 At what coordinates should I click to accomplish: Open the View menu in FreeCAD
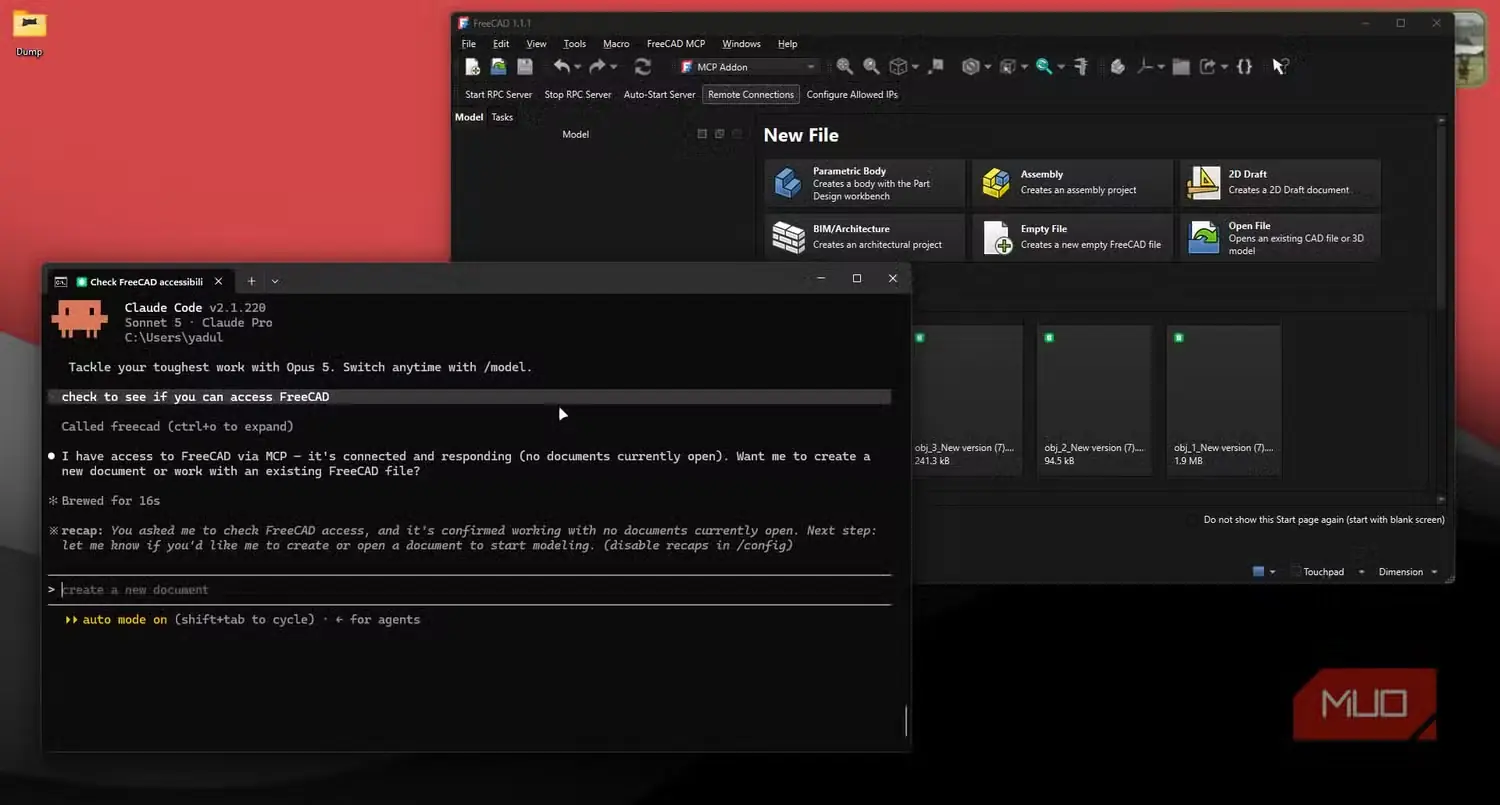pos(537,44)
